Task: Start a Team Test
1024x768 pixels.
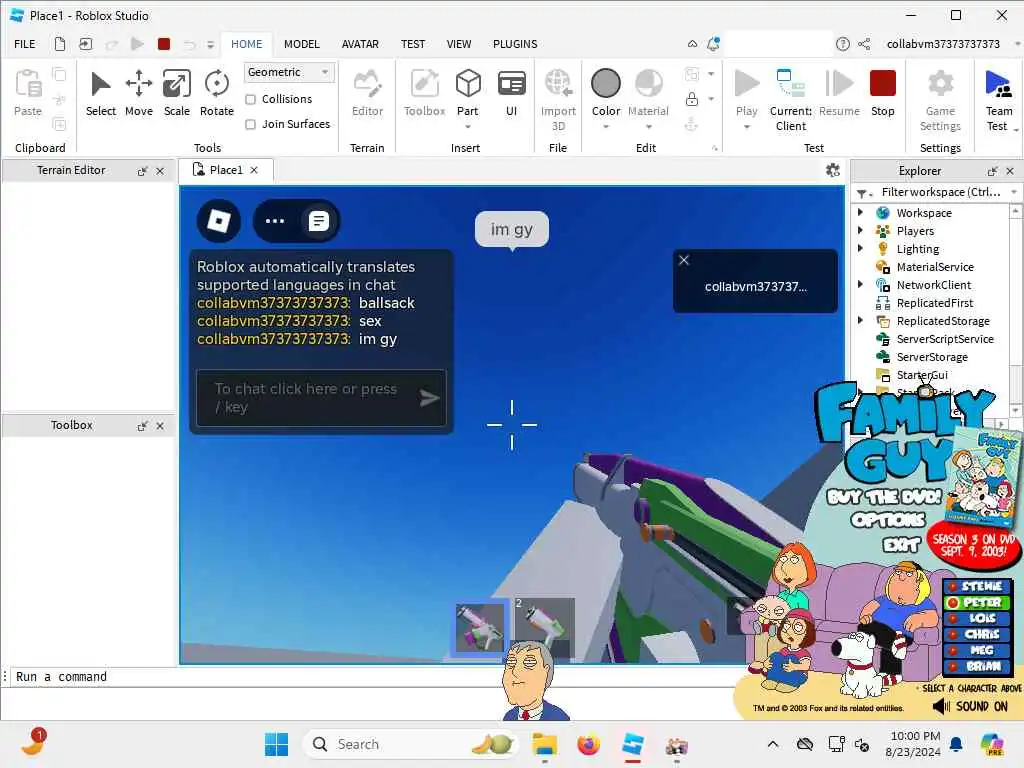Action: (x=999, y=100)
